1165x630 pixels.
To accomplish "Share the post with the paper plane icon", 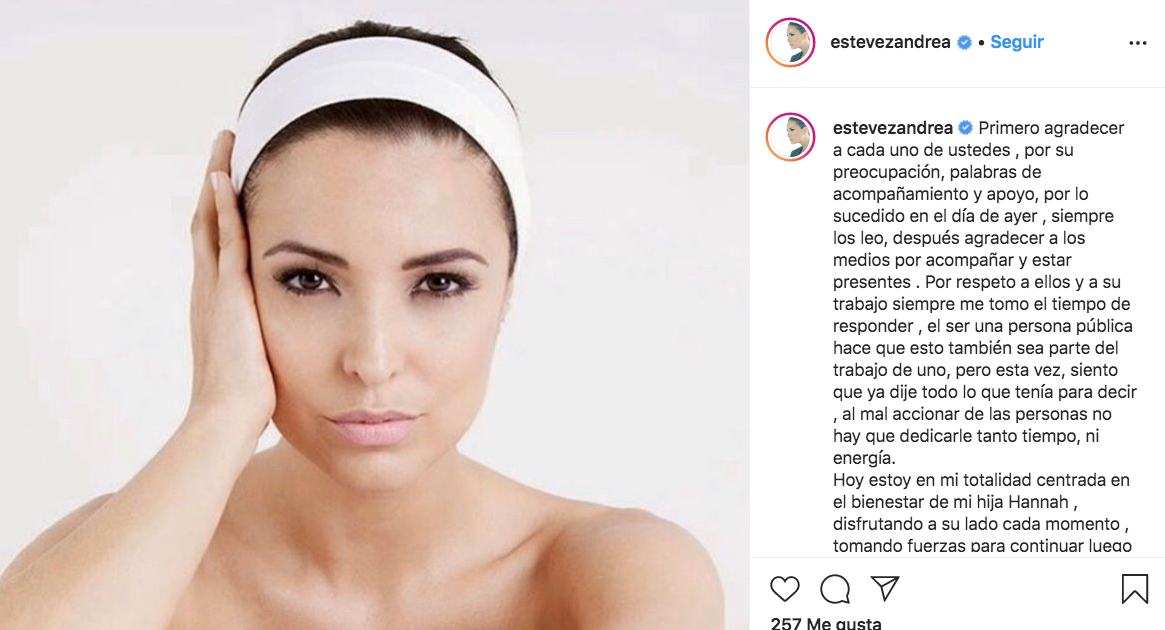I will (x=885, y=588).
